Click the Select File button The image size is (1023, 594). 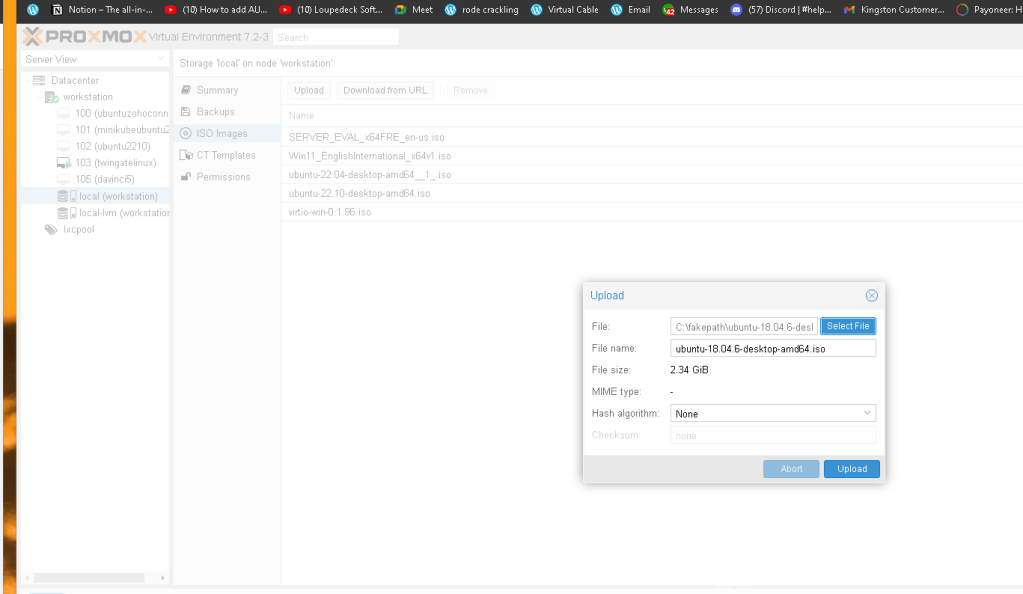click(x=847, y=326)
